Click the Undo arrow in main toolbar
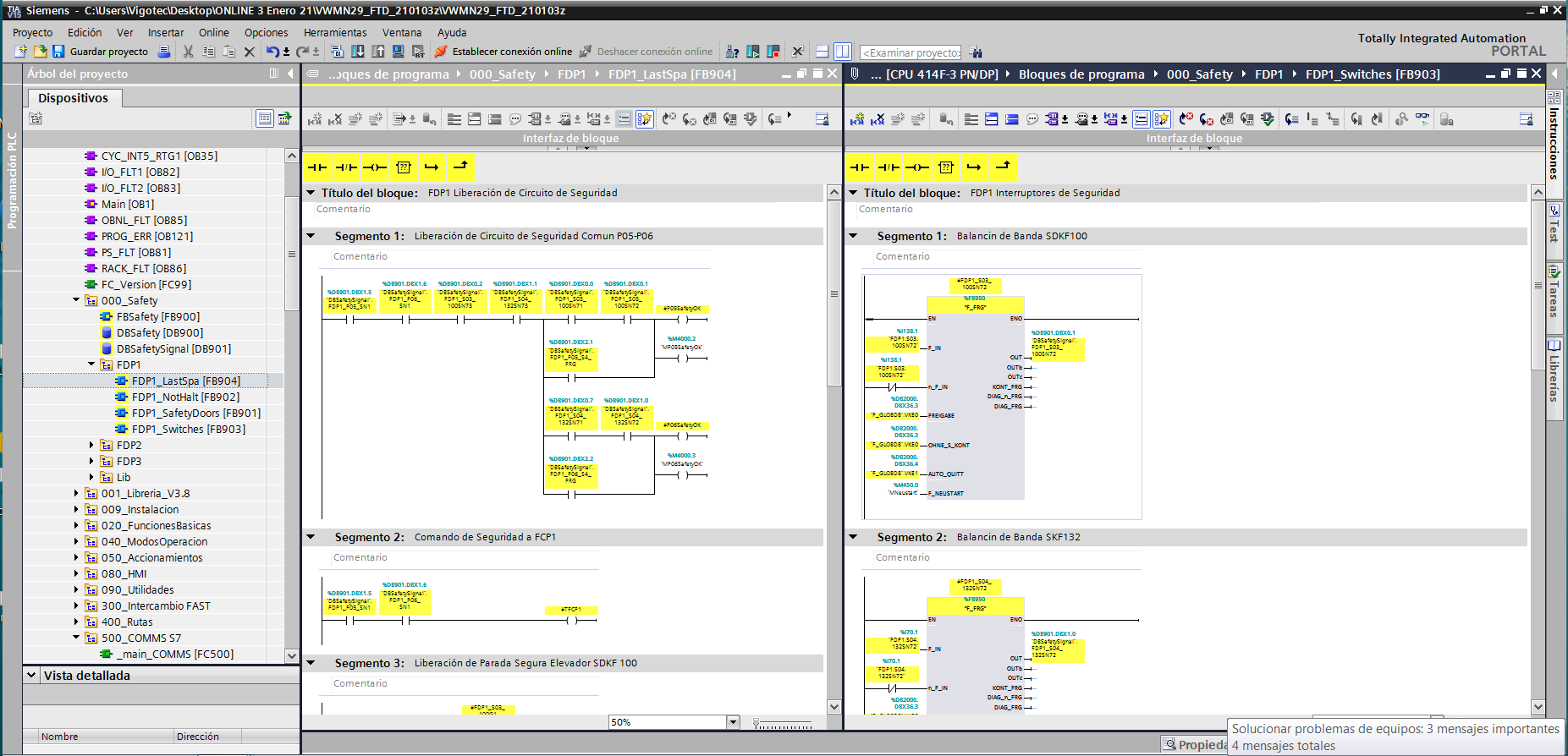The height and width of the screenshot is (756, 1568). pyautogui.click(x=272, y=52)
